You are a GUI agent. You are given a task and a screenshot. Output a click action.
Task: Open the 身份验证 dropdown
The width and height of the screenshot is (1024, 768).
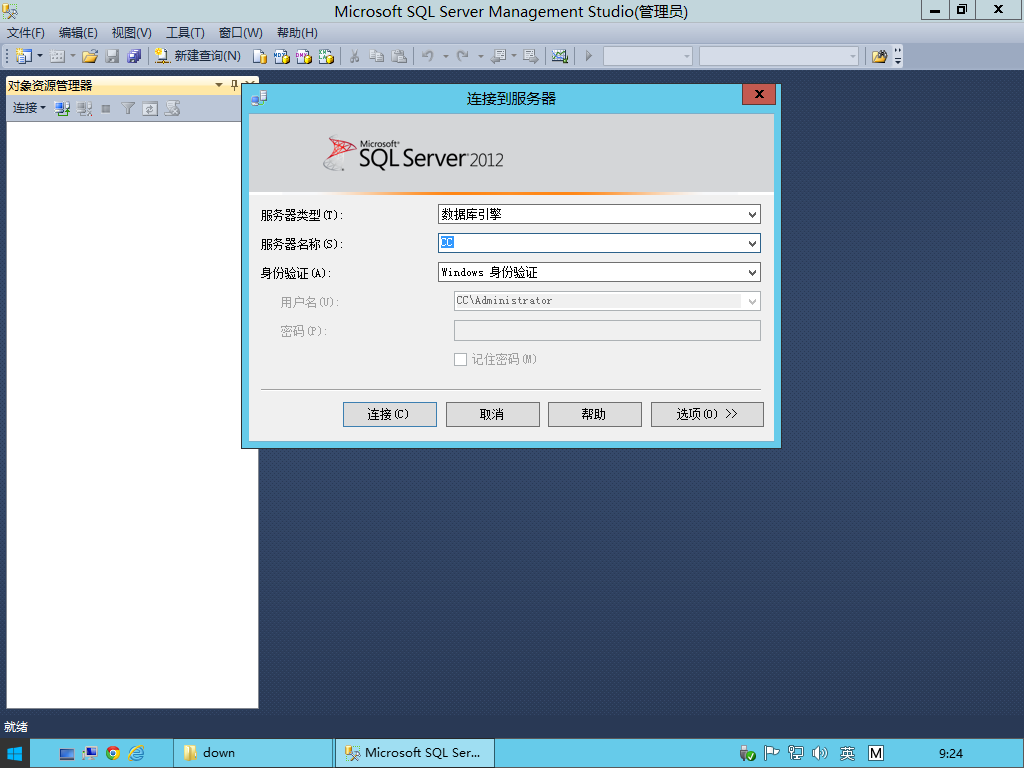752,272
